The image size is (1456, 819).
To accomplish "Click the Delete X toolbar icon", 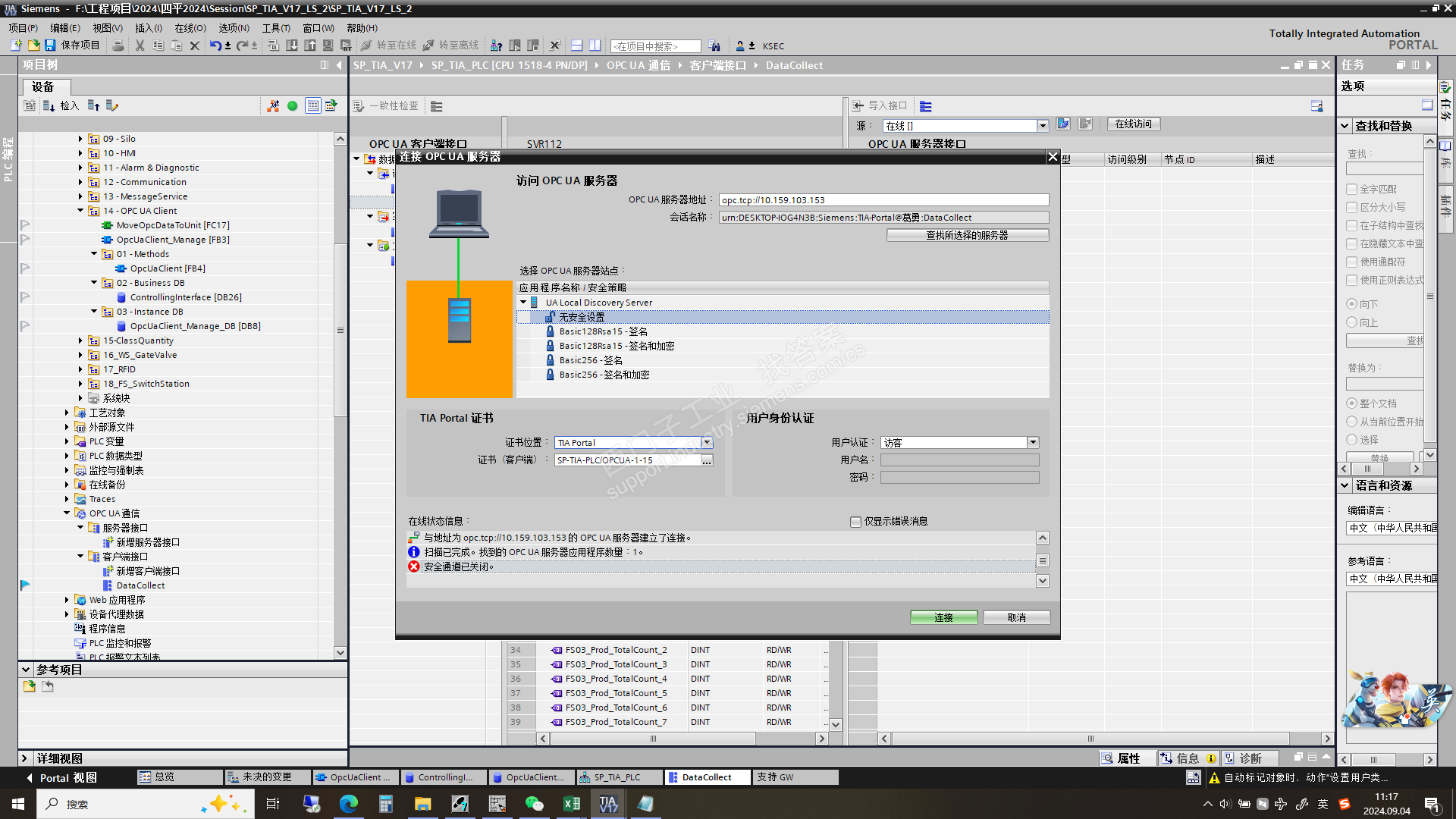I will coord(194,45).
